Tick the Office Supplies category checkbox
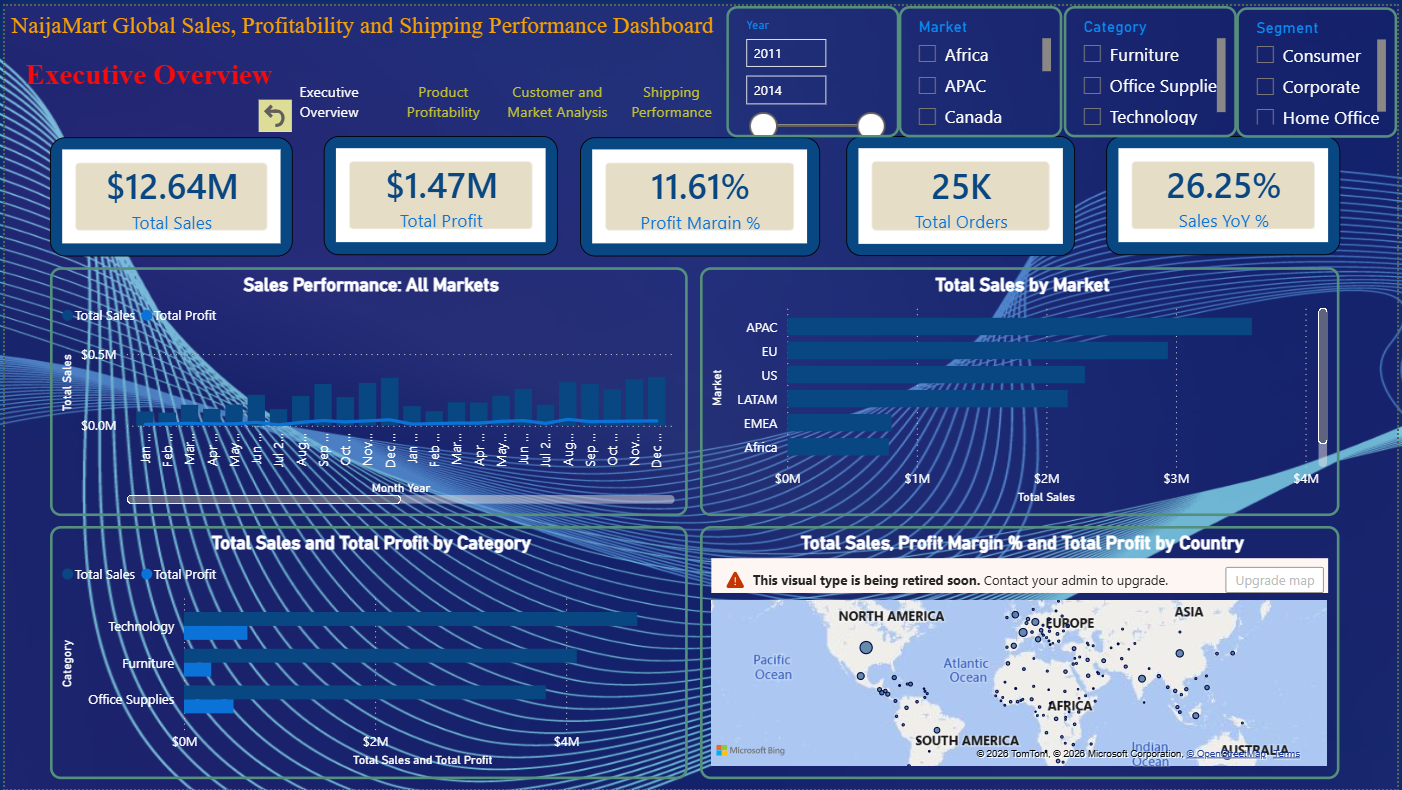 click(1092, 85)
